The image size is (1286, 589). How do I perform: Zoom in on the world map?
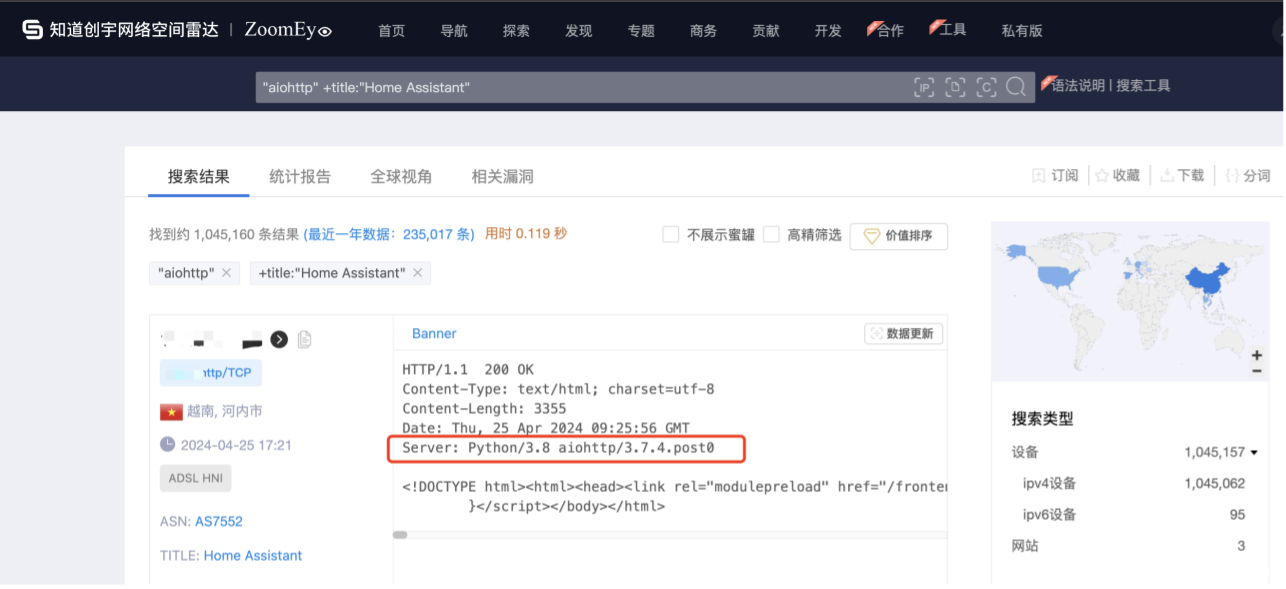tap(1257, 355)
